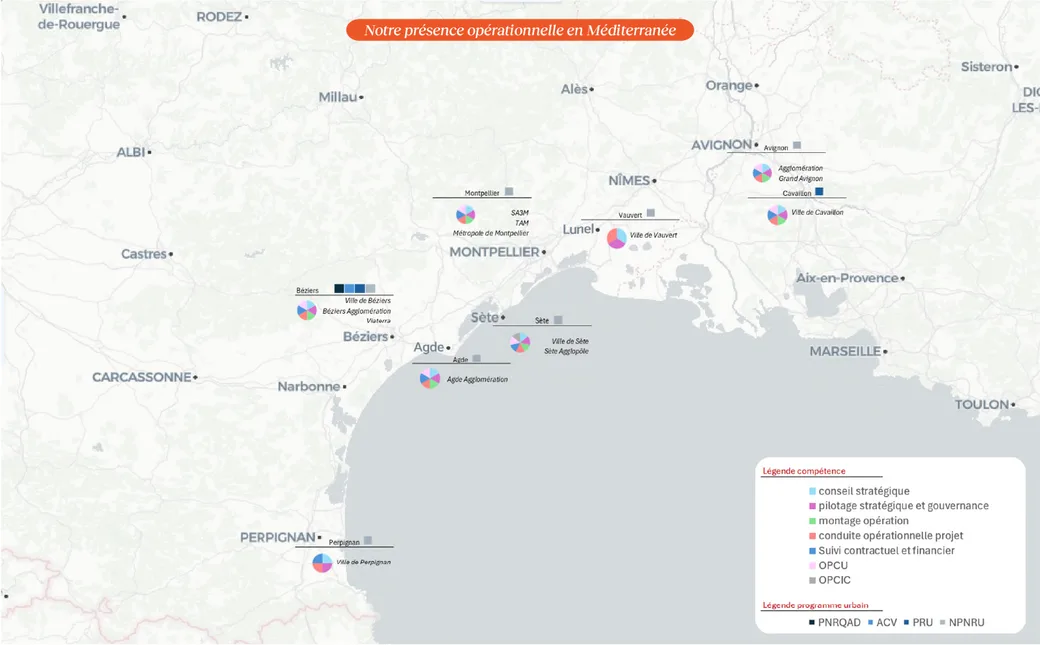The image size is (1040, 645).
Task: Click the light blue ACV square at Béziers
Action: click(350, 289)
